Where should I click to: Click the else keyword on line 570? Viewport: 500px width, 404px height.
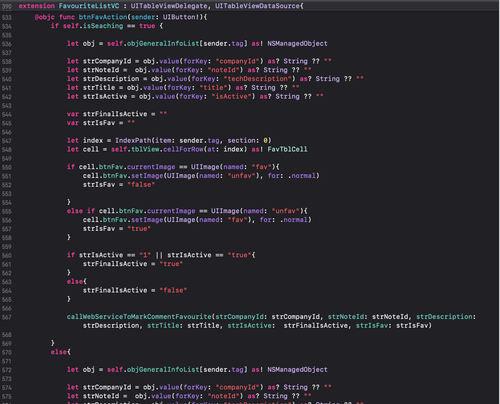pos(59,352)
